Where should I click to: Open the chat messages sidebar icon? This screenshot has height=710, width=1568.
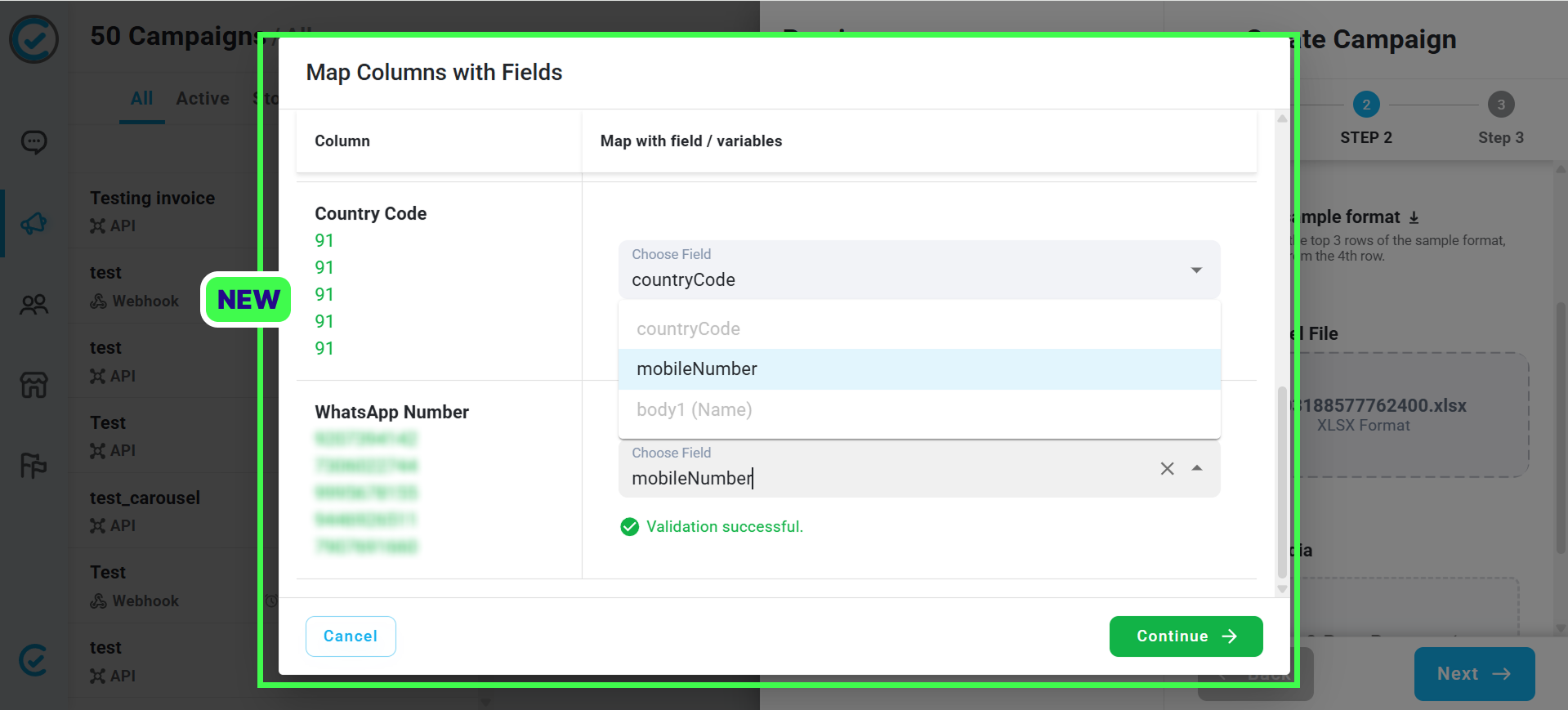point(34,142)
